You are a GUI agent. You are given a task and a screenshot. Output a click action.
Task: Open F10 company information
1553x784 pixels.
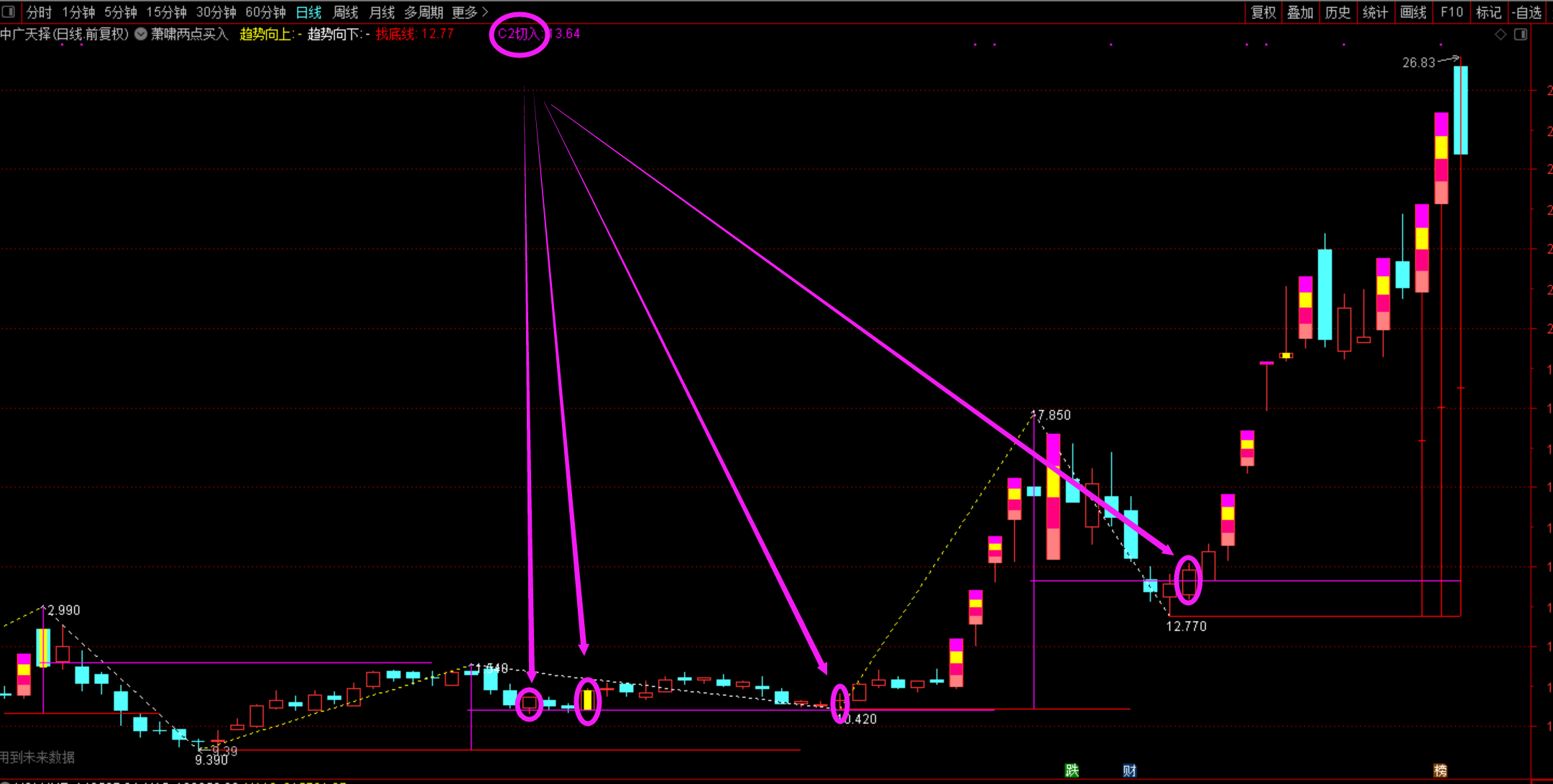(x=1451, y=12)
